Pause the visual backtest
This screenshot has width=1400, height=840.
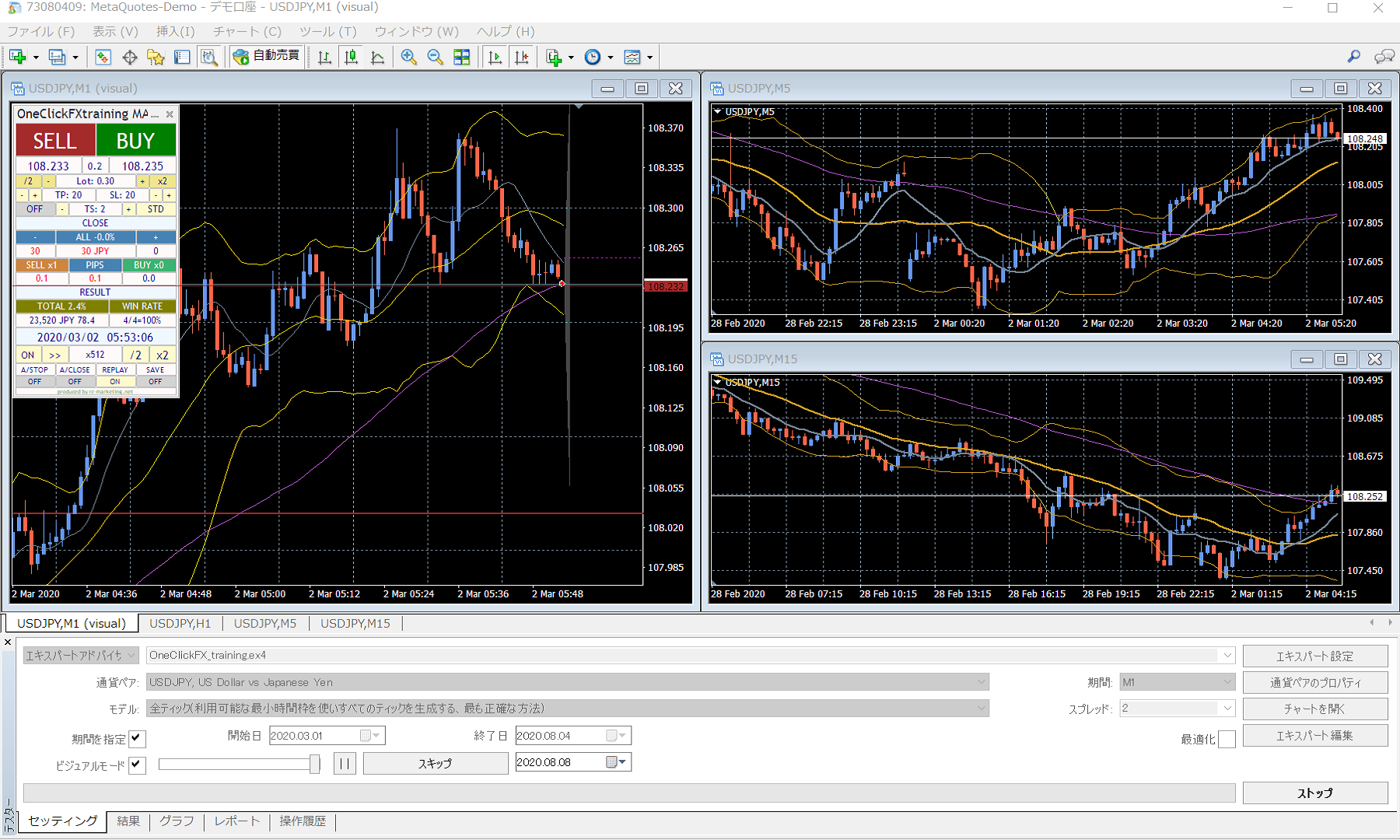coord(345,764)
